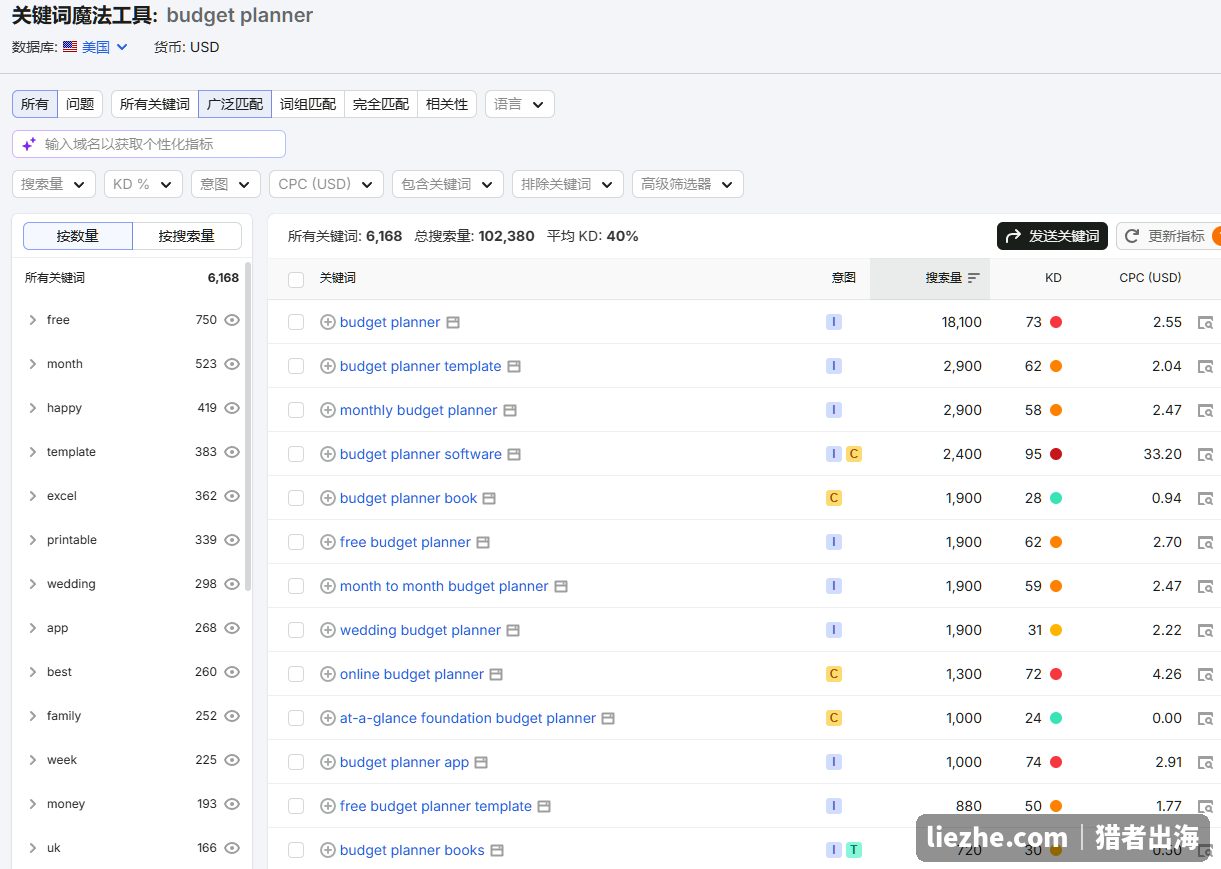1221x869 pixels.
Task: Open SERP features icon beside 'budget planner template'
Action: pyautogui.click(x=514, y=366)
